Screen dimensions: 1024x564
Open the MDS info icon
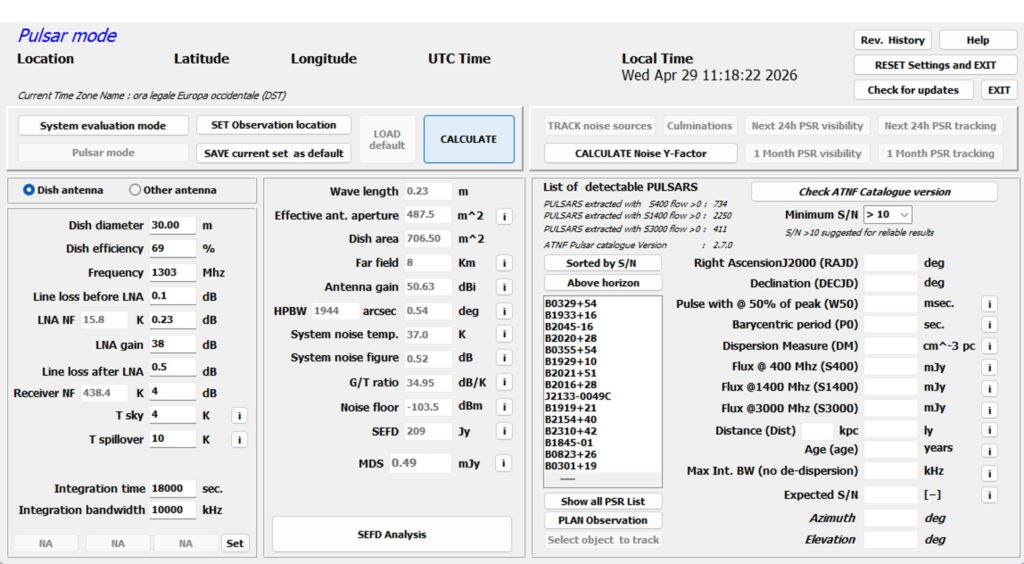[503, 463]
